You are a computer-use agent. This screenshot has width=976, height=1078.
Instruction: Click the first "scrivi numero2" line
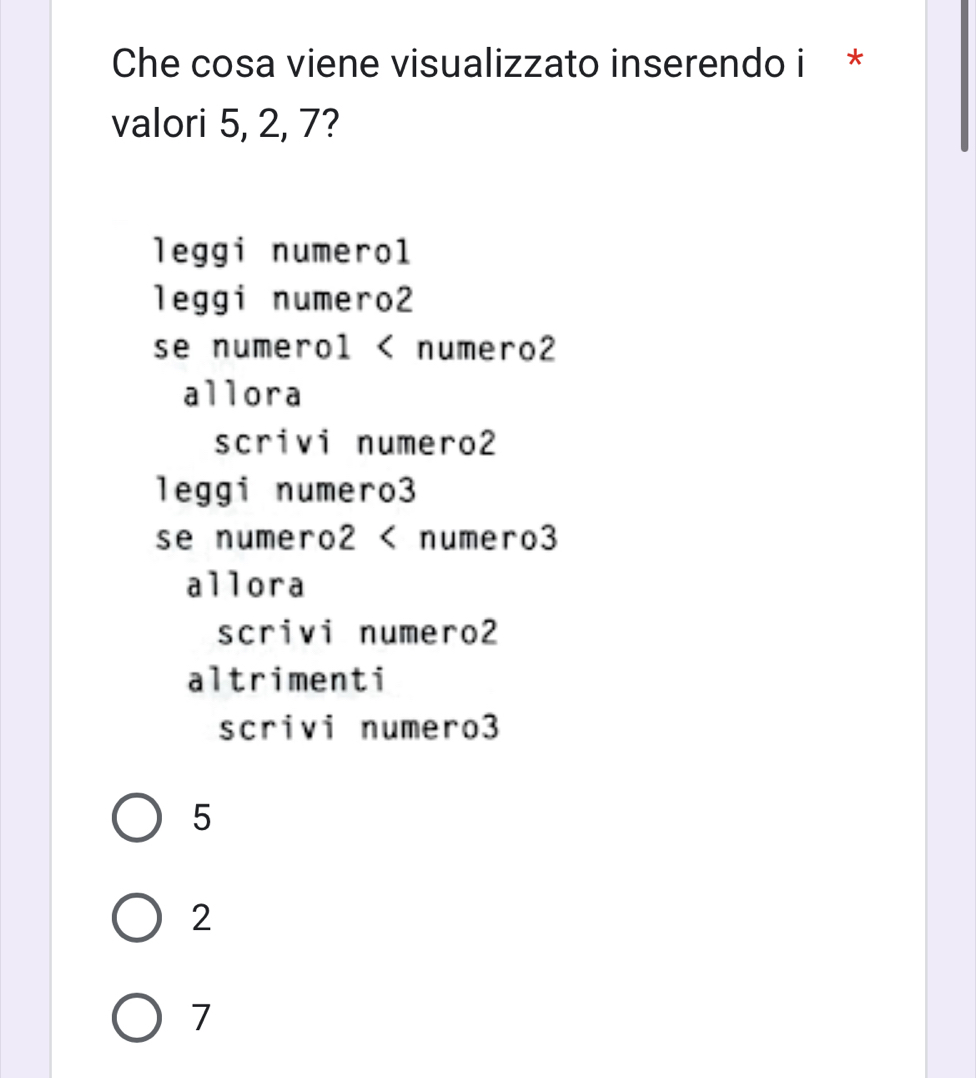click(355, 443)
